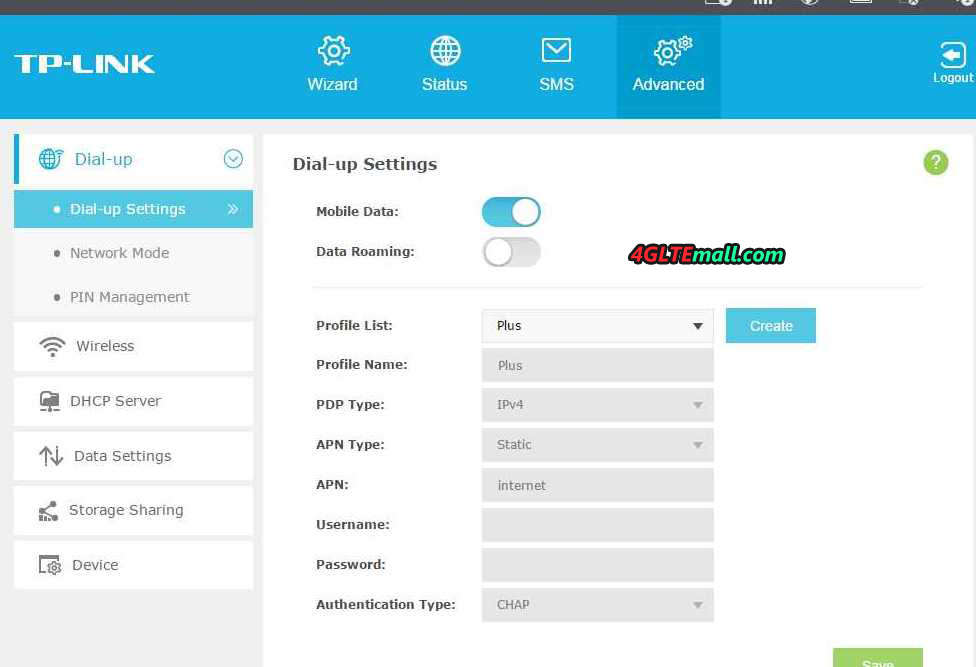Image resolution: width=976 pixels, height=667 pixels.
Task: Open the Profile List dropdown
Action: 597,326
